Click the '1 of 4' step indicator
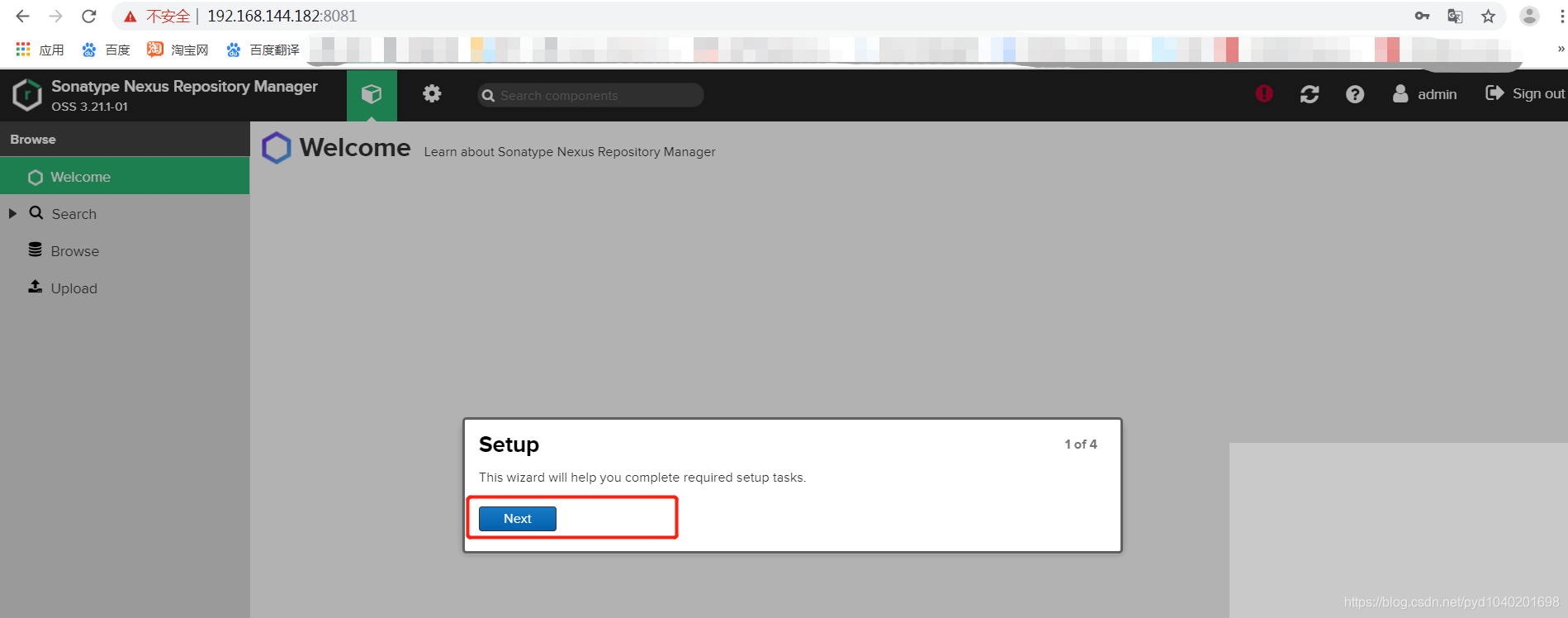 (x=1081, y=444)
